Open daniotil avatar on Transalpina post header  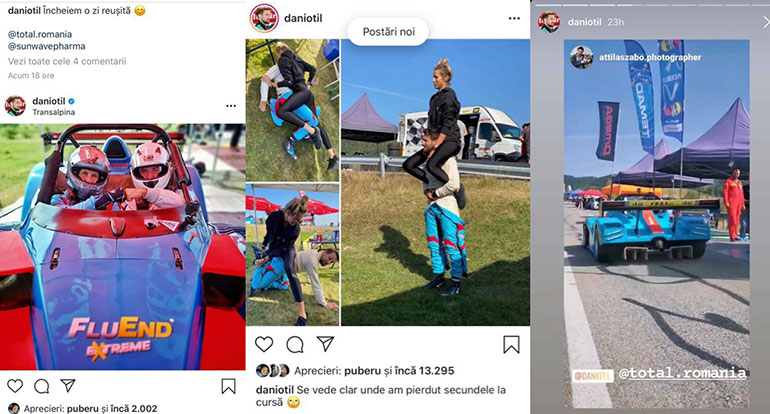(x=15, y=106)
